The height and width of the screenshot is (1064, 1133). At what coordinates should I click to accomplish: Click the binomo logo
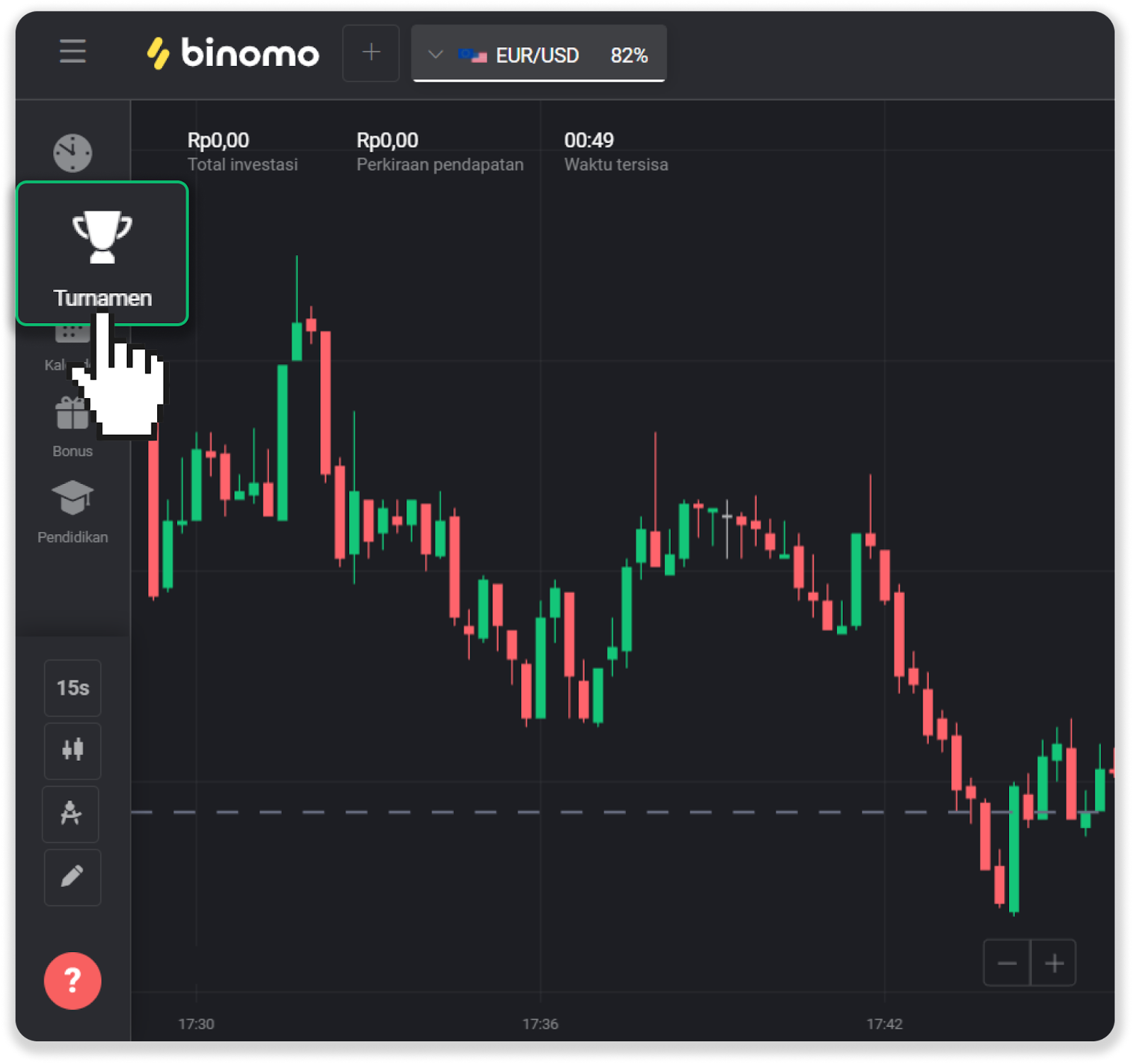coord(233,53)
